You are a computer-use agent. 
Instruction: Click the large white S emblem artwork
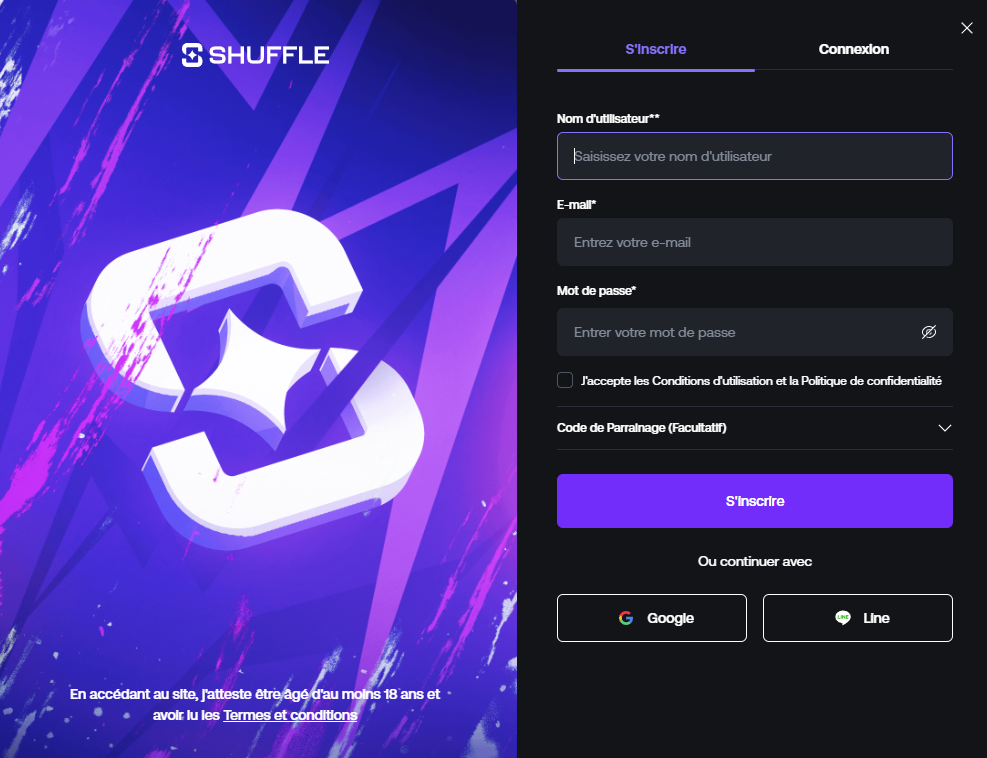(x=253, y=378)
